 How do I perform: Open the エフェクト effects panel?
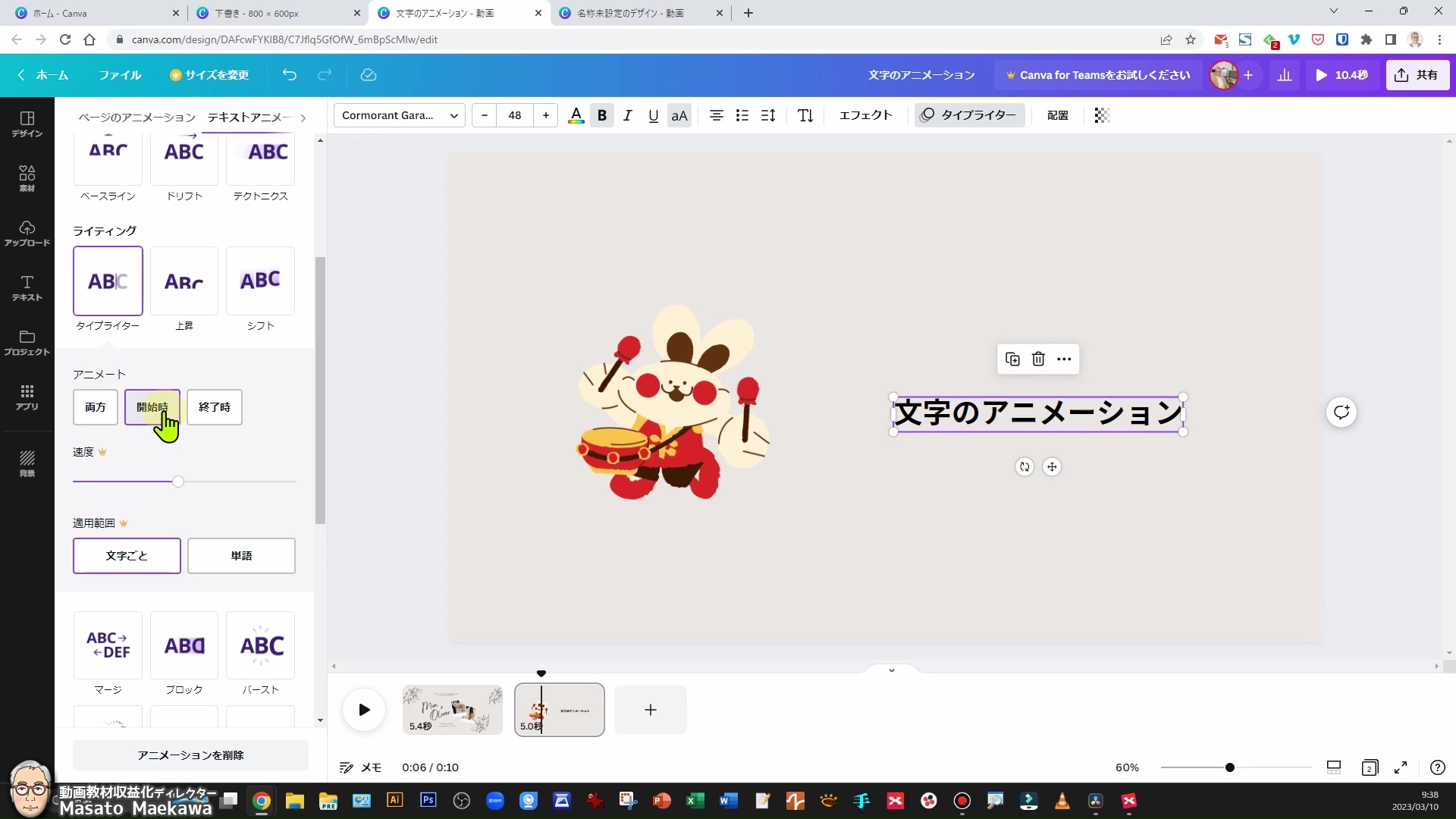865,115
